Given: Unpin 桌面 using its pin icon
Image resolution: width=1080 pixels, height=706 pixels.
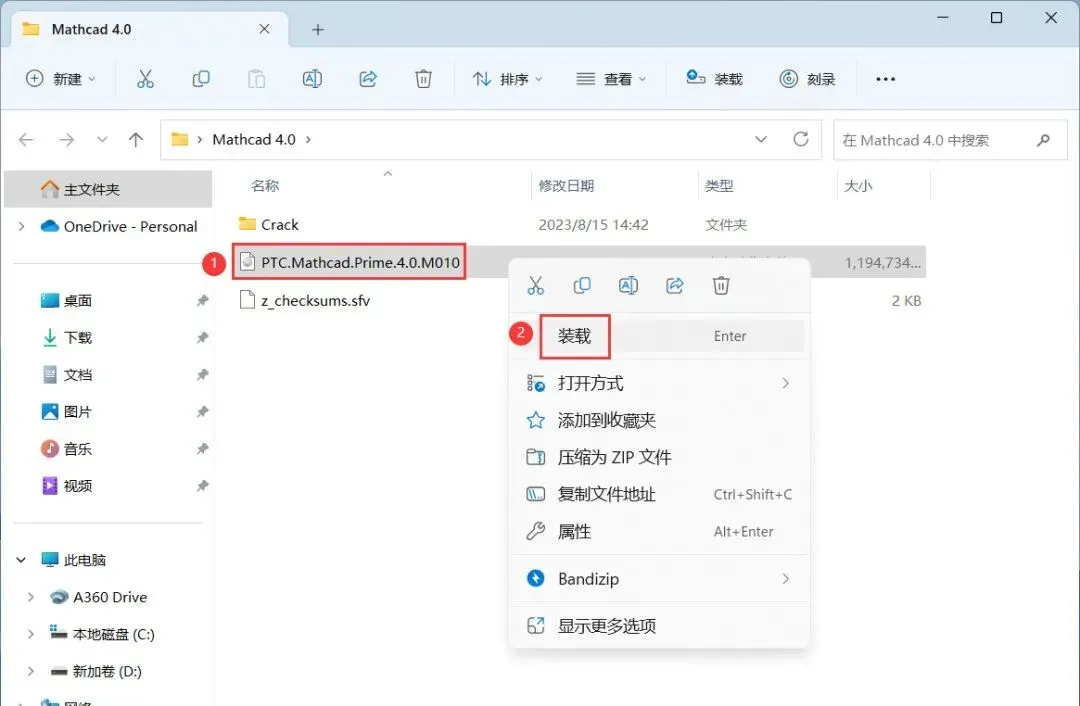Looking at the screenshot, I should click(202, 301).
